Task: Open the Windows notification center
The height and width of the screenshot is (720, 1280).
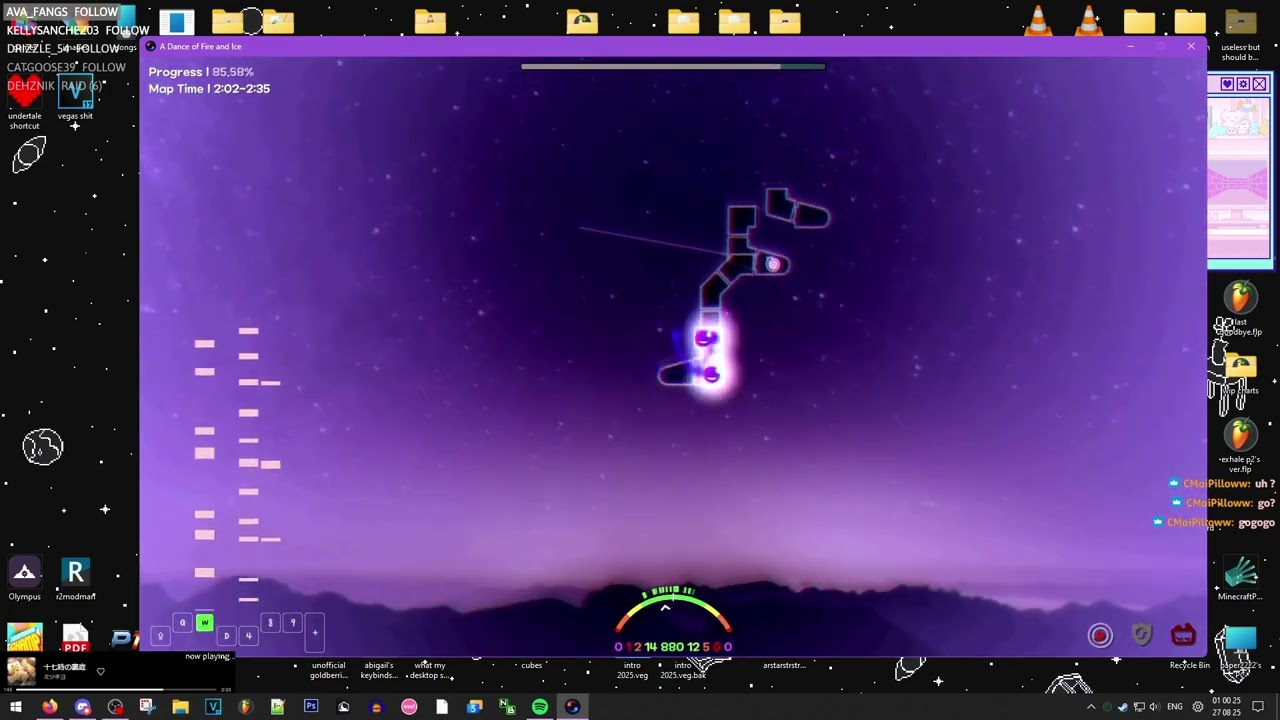Action: pos(1259,707)
